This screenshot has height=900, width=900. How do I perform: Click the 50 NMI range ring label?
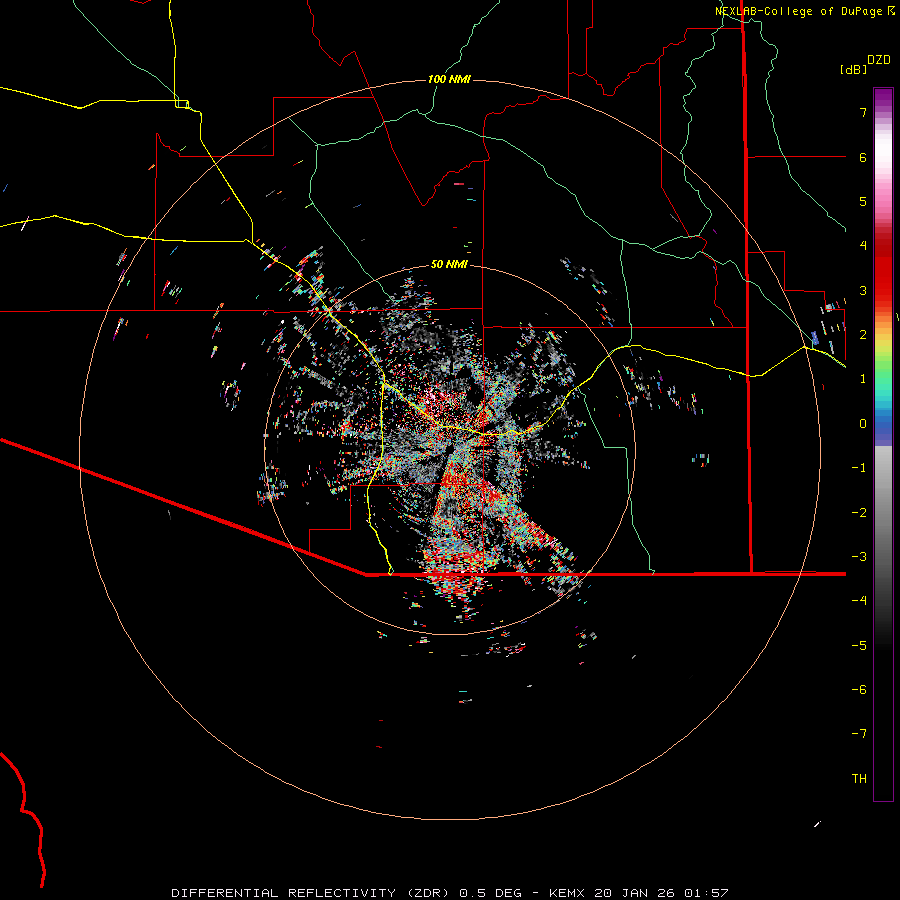(x=449, y=264)
